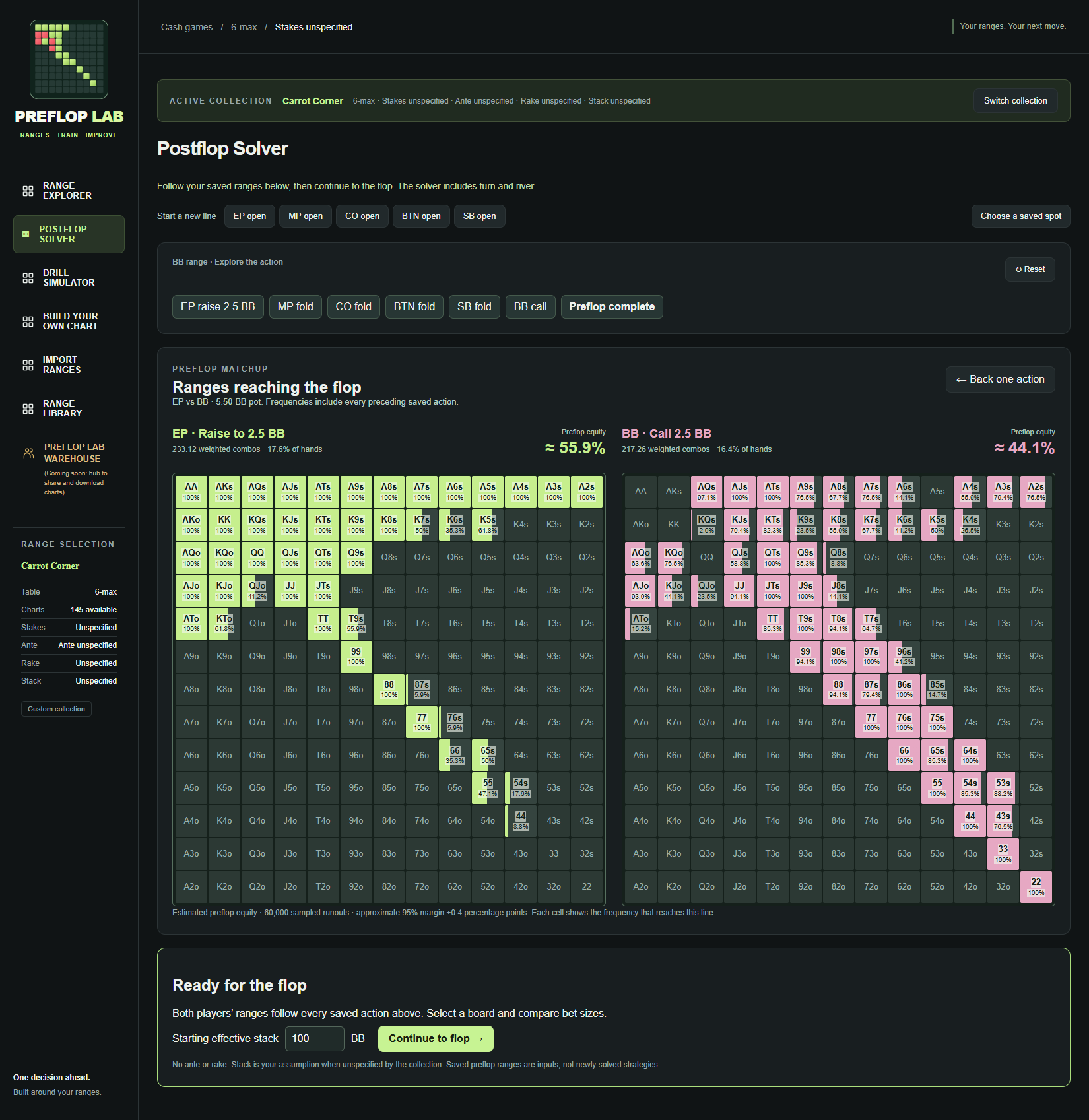This screenshot has height=1120, width=1089.
Task: Select BTN fold action chip
Action: pyautogui.click(x=414, y=307)
